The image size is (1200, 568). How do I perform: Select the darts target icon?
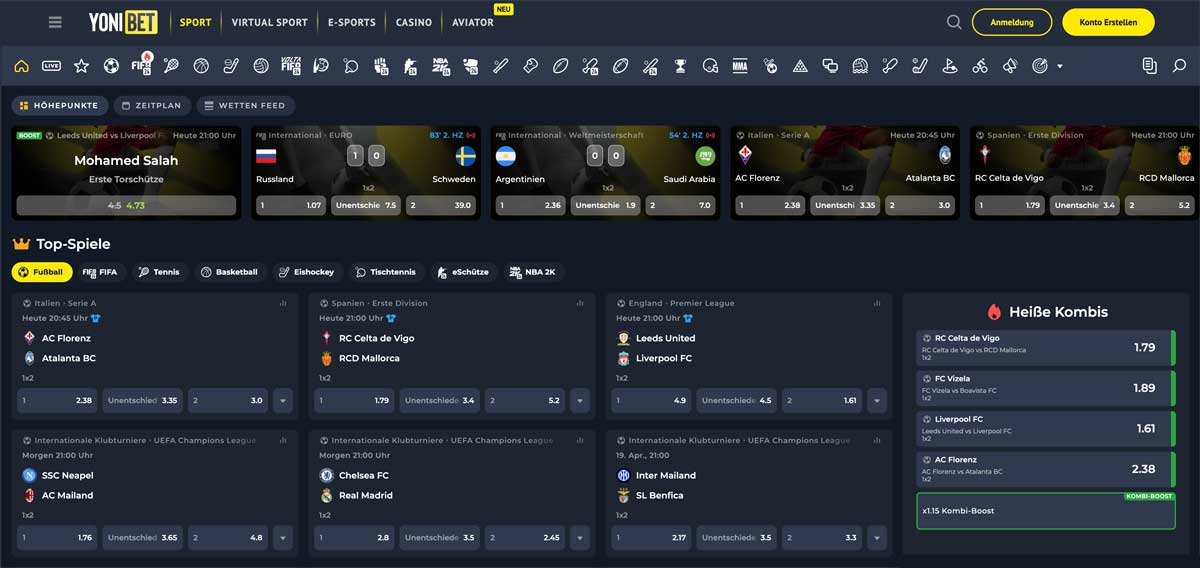(x=1040, y=66)
